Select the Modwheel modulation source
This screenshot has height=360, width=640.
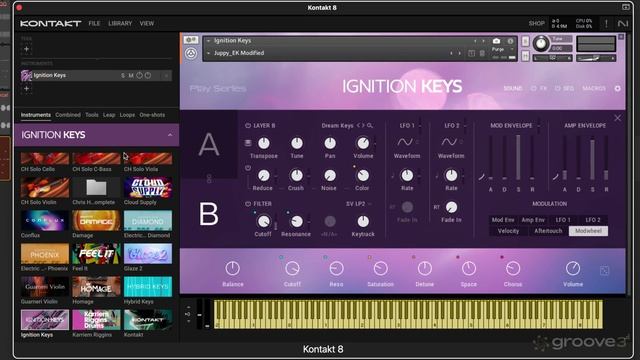(588, 231)
